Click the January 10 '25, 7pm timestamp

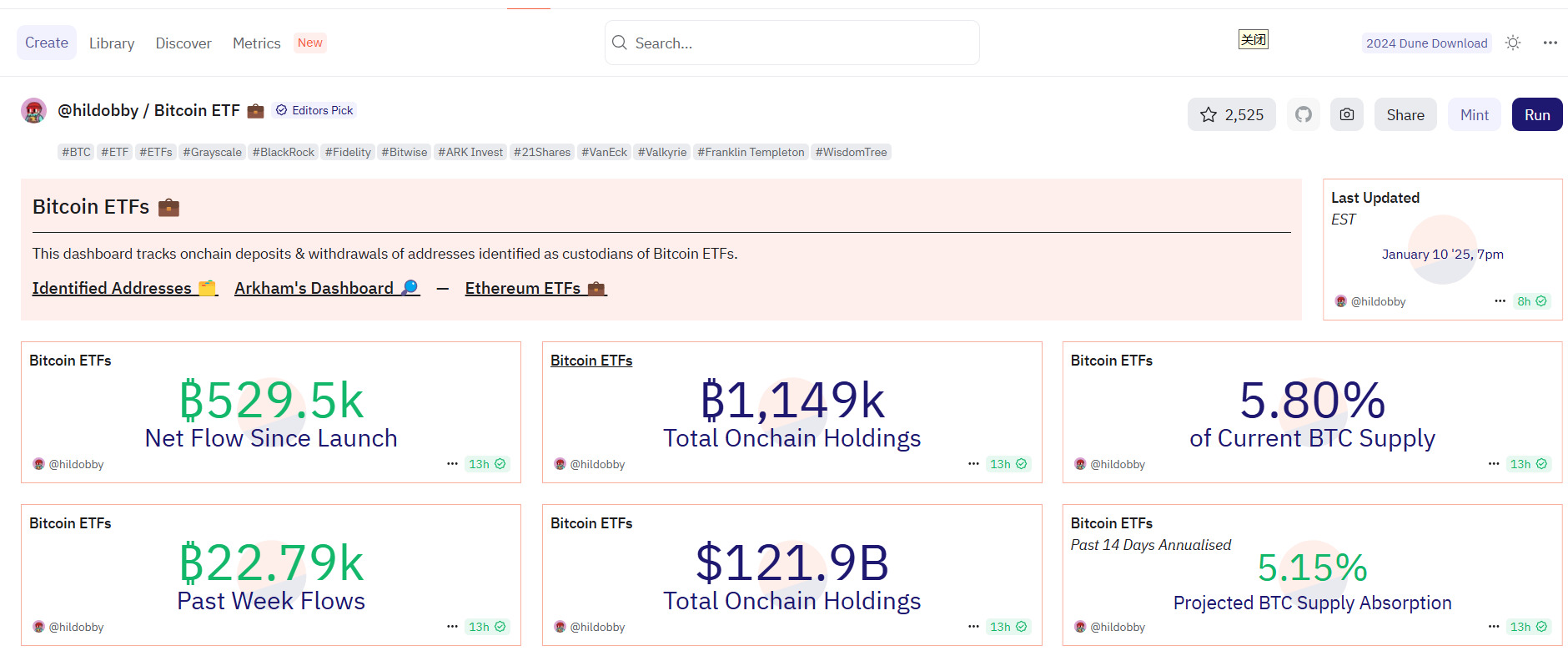[x=1443, y=254]
